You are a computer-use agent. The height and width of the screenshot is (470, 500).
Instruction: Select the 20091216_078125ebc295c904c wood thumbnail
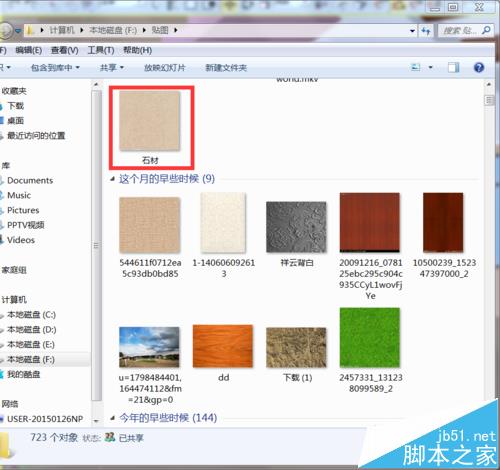(x=370, y=222)
